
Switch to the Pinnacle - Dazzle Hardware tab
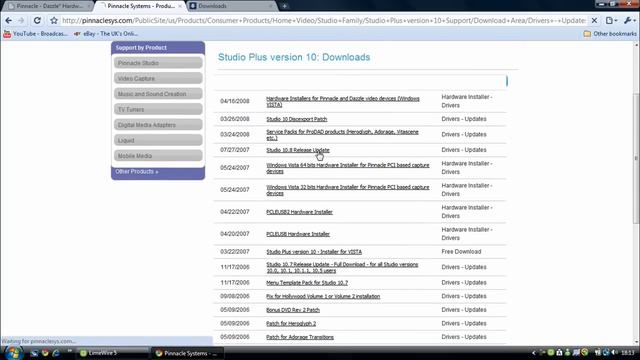48,6
